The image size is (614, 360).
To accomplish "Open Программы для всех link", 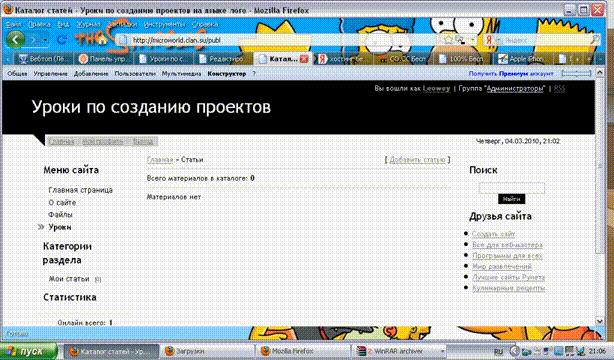I will point(507,255).
